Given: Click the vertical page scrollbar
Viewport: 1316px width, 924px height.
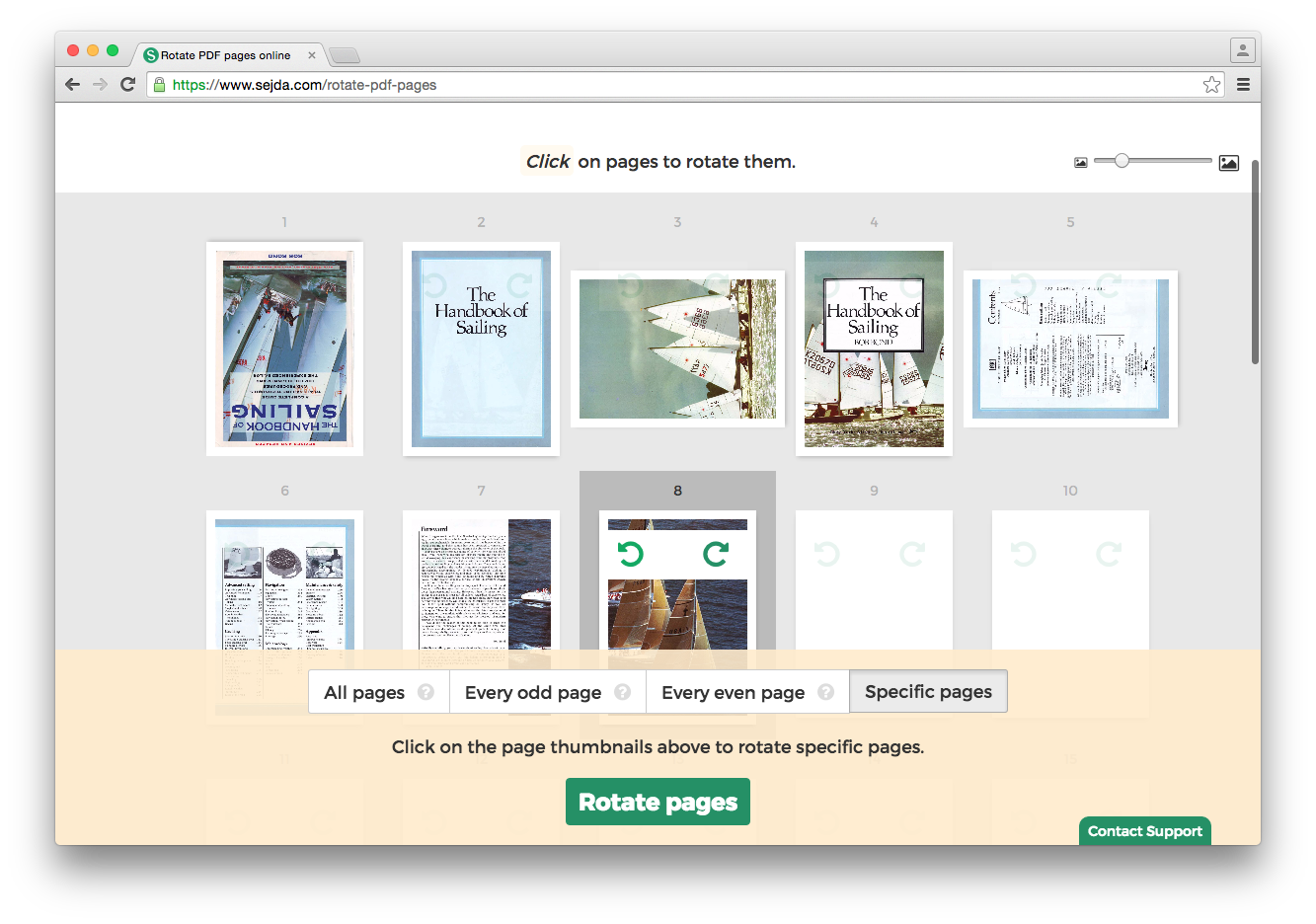Looking at the screenshot, I should pos(1255,263).
